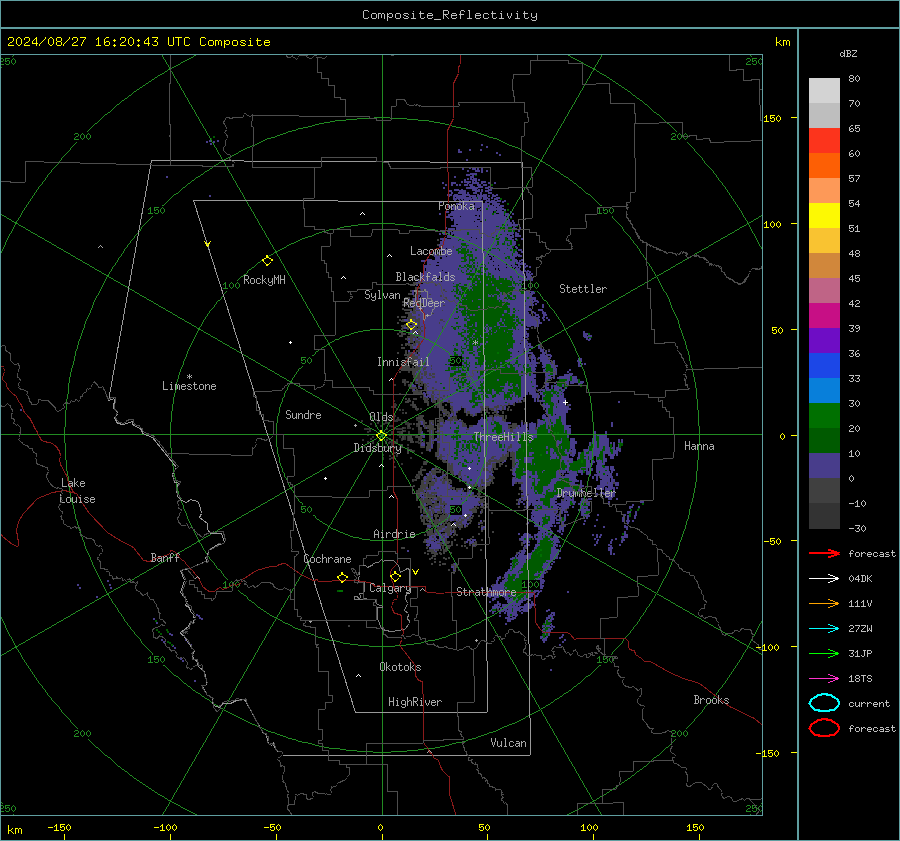
Task: Click the Okotoks city label
Action: (x=400, y=667)
